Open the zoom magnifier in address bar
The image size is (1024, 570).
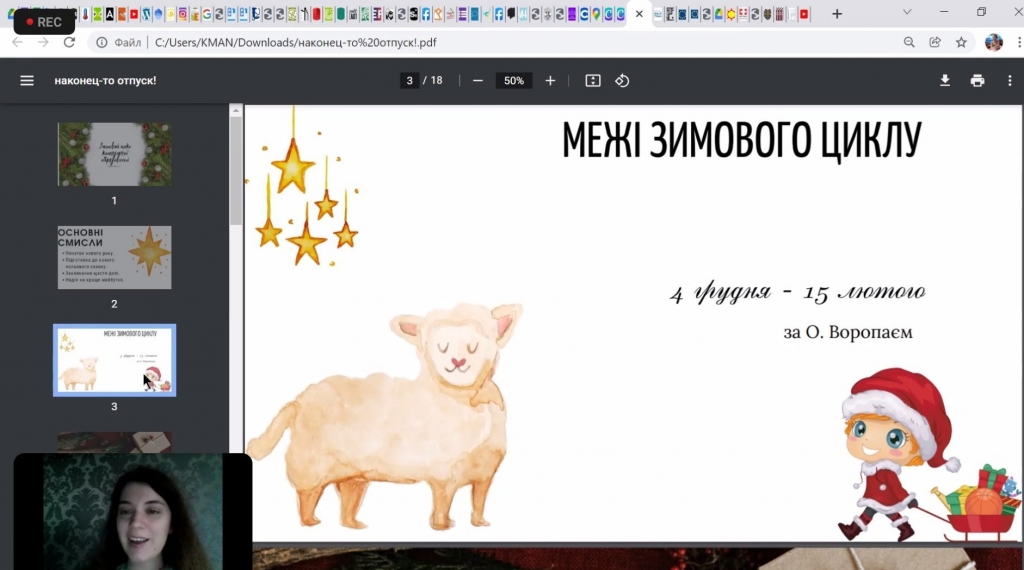(x=909, y=43)
